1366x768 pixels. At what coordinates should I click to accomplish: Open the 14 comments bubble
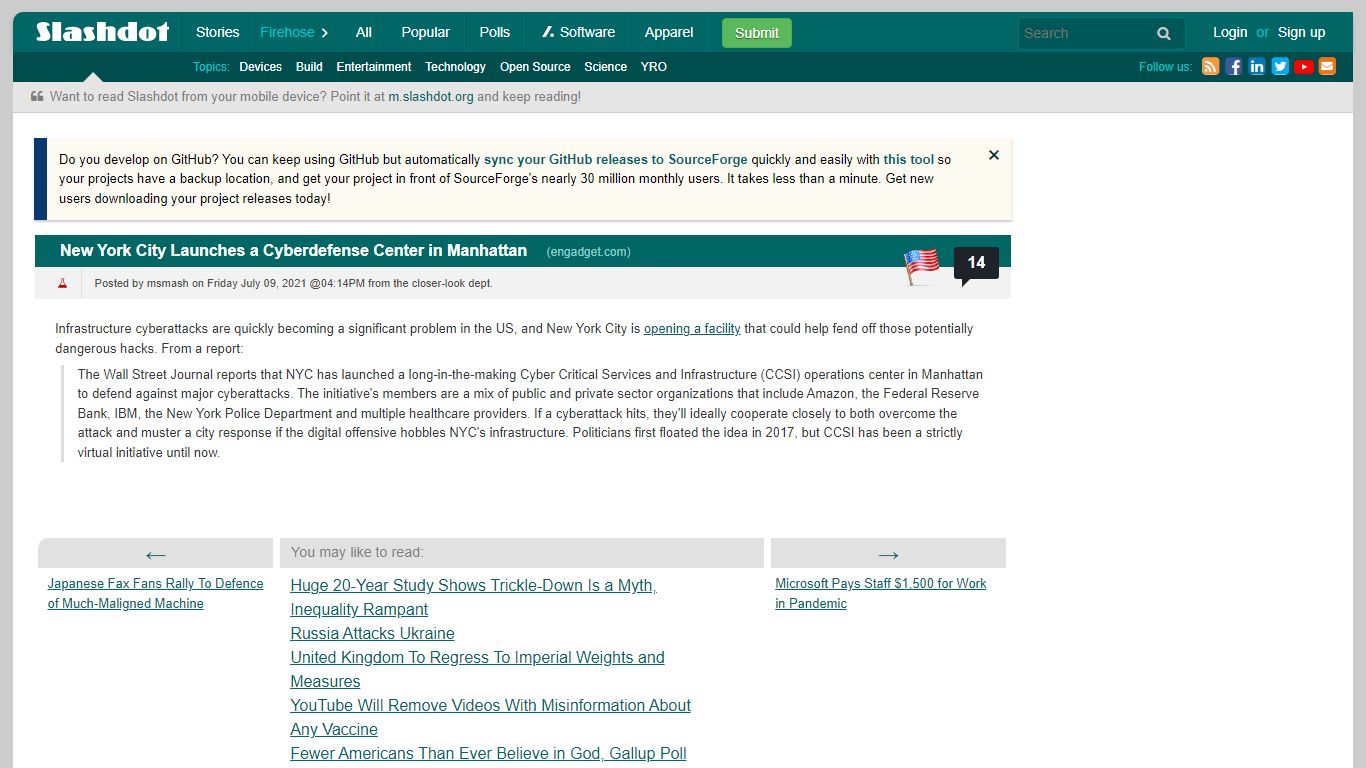pyautogui.click(x=976, y=265)
